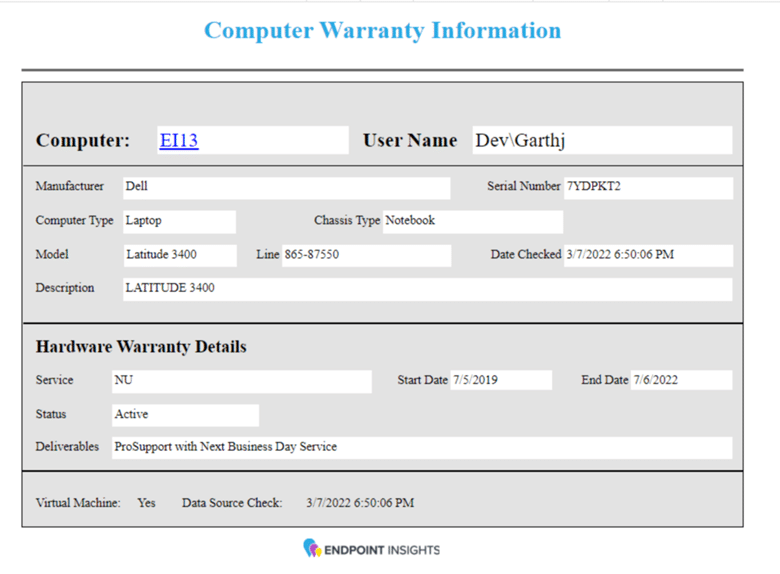Select the Computer Type field Laptop
The width and height of the screenshot is (780, 574).
179,221
